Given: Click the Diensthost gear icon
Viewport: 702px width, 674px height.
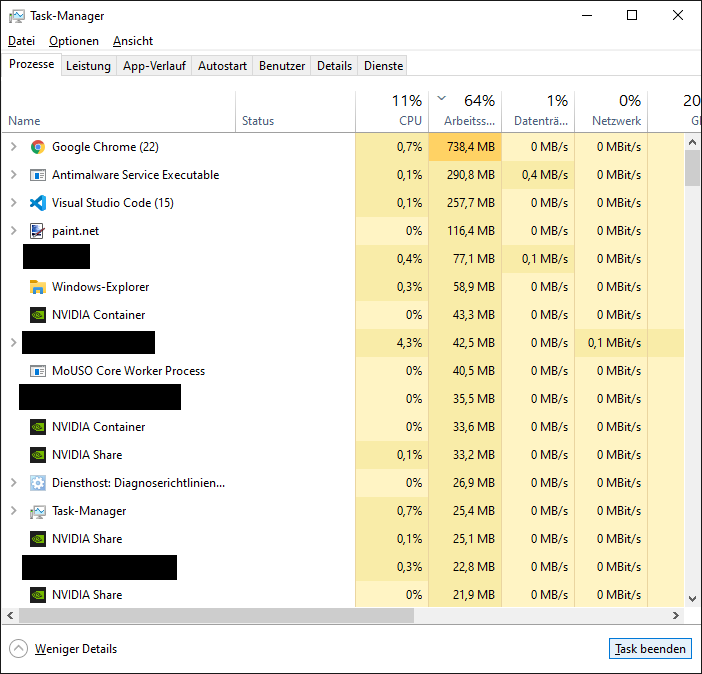Looking at the screenshot, I should [x=38, y=483].
